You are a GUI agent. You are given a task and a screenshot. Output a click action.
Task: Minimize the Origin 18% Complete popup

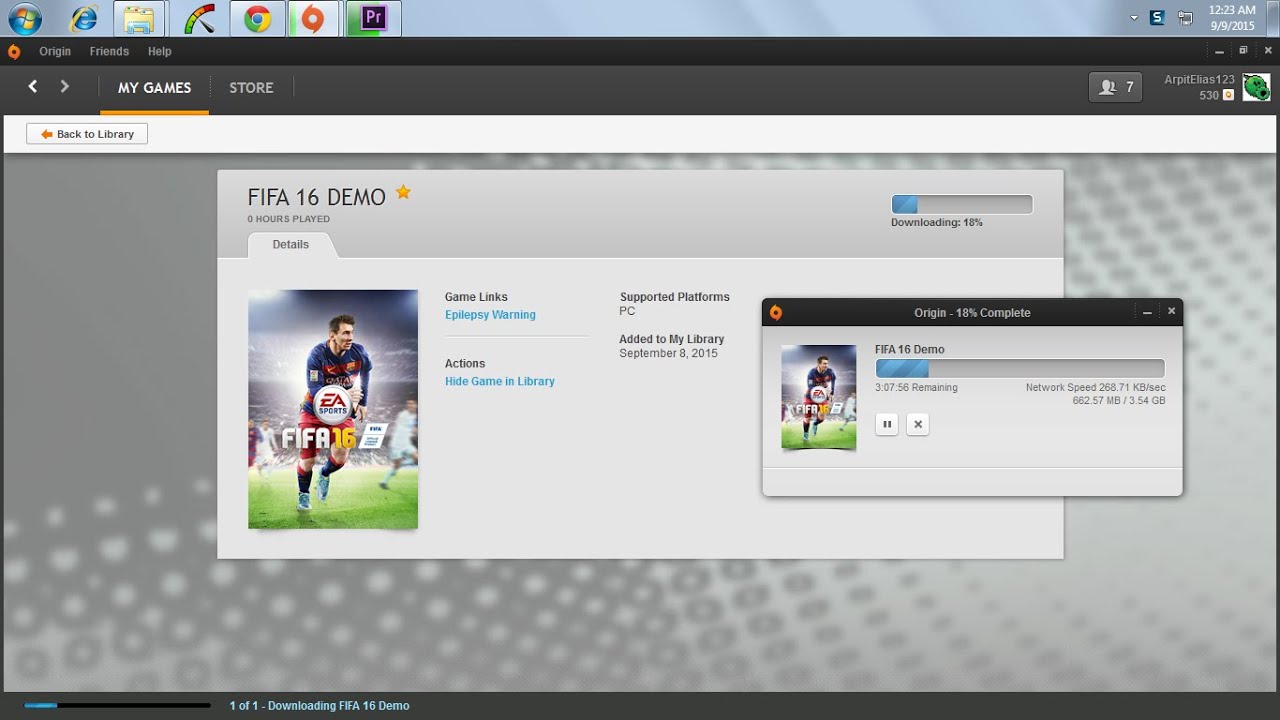point(1147,312)
